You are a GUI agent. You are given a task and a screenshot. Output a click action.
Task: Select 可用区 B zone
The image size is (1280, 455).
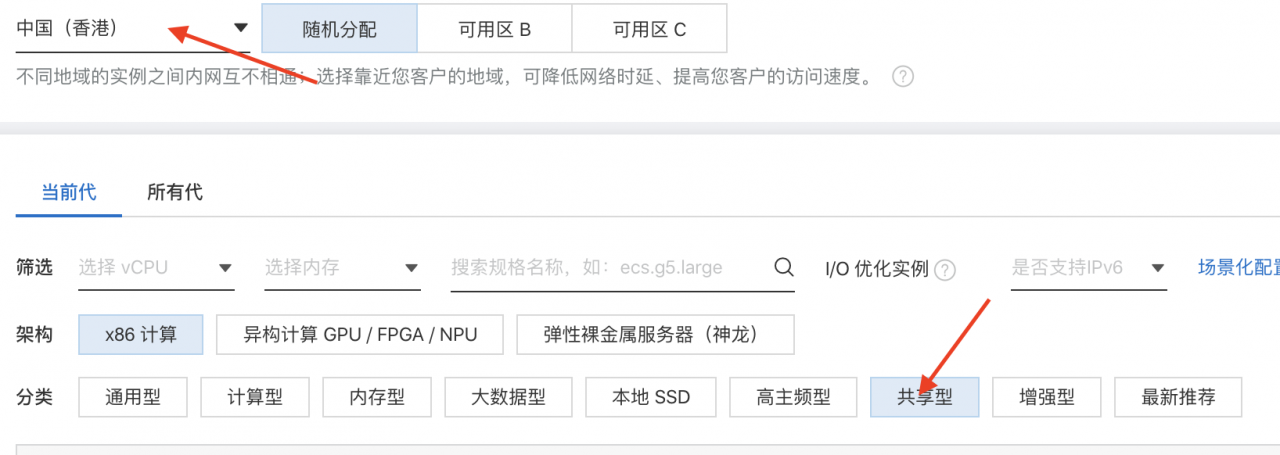(494, 29)
